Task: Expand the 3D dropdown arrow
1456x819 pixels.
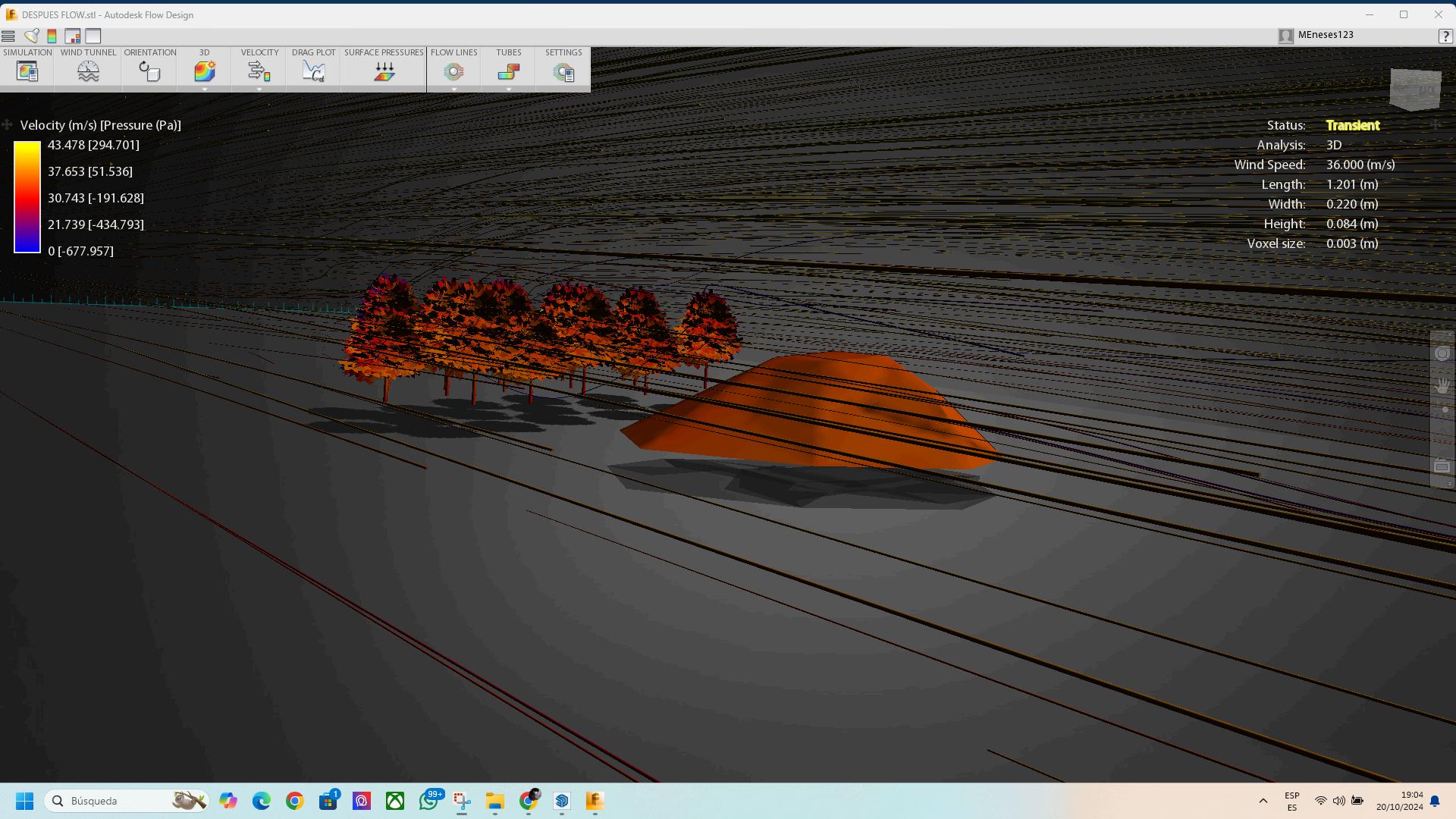Action: (x=204, y=89)
